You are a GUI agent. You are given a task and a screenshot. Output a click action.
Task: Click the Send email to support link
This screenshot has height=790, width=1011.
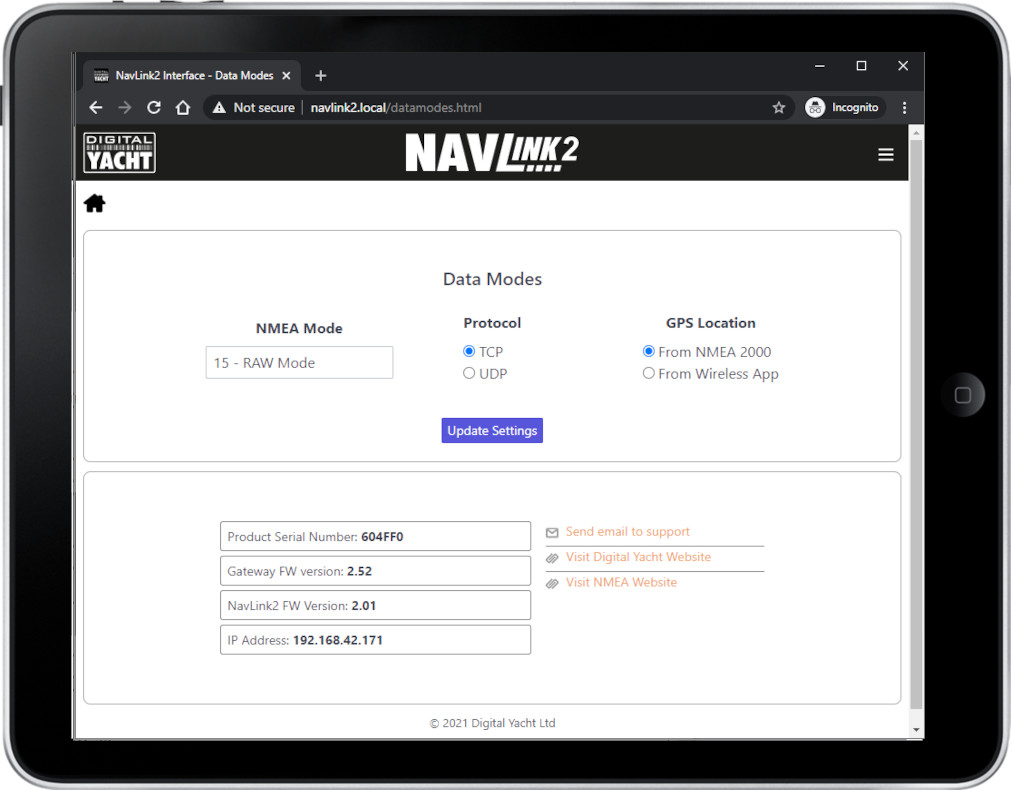(627, 532)
